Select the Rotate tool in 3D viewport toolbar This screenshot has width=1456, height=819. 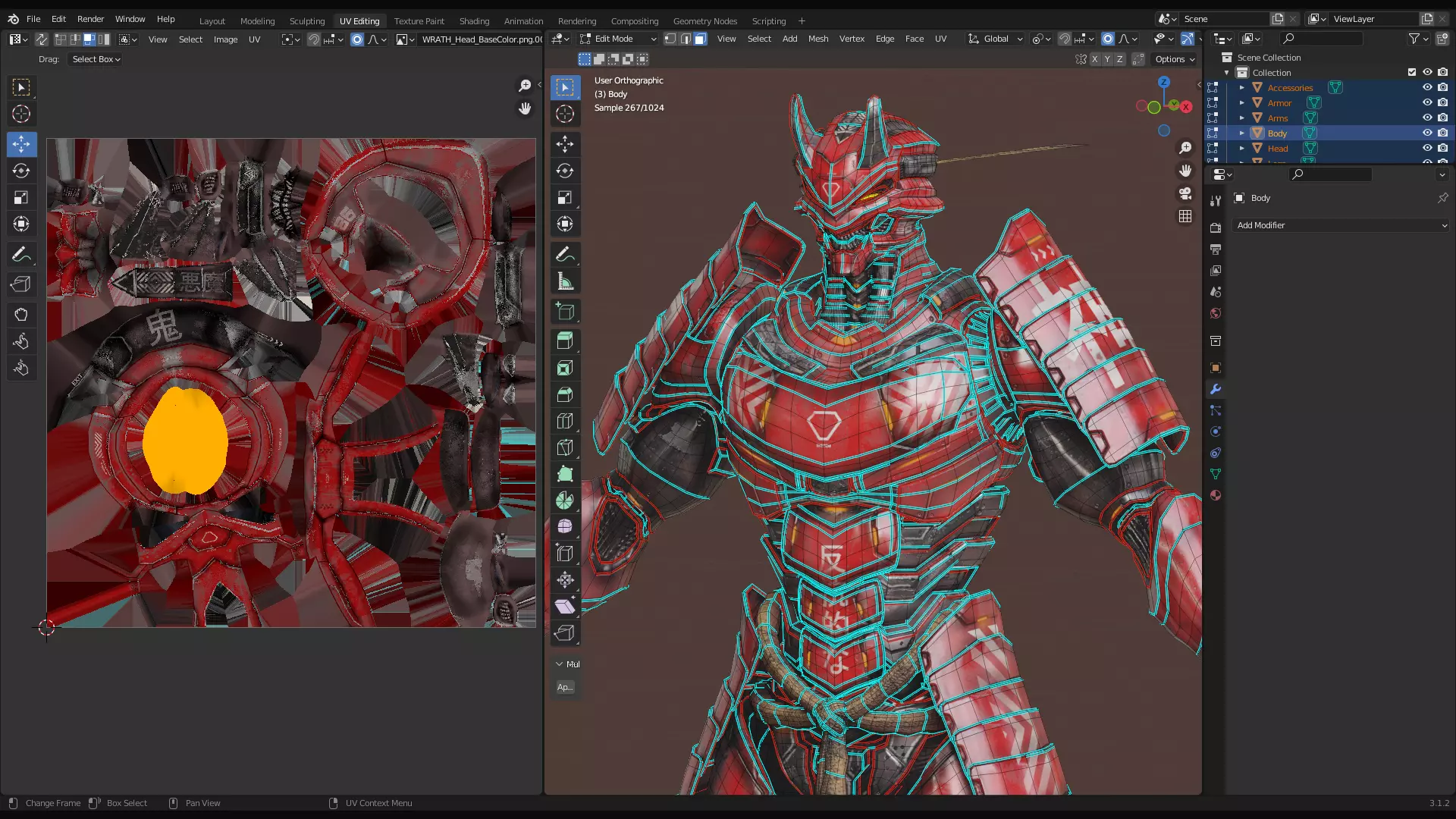click(565, 171)
